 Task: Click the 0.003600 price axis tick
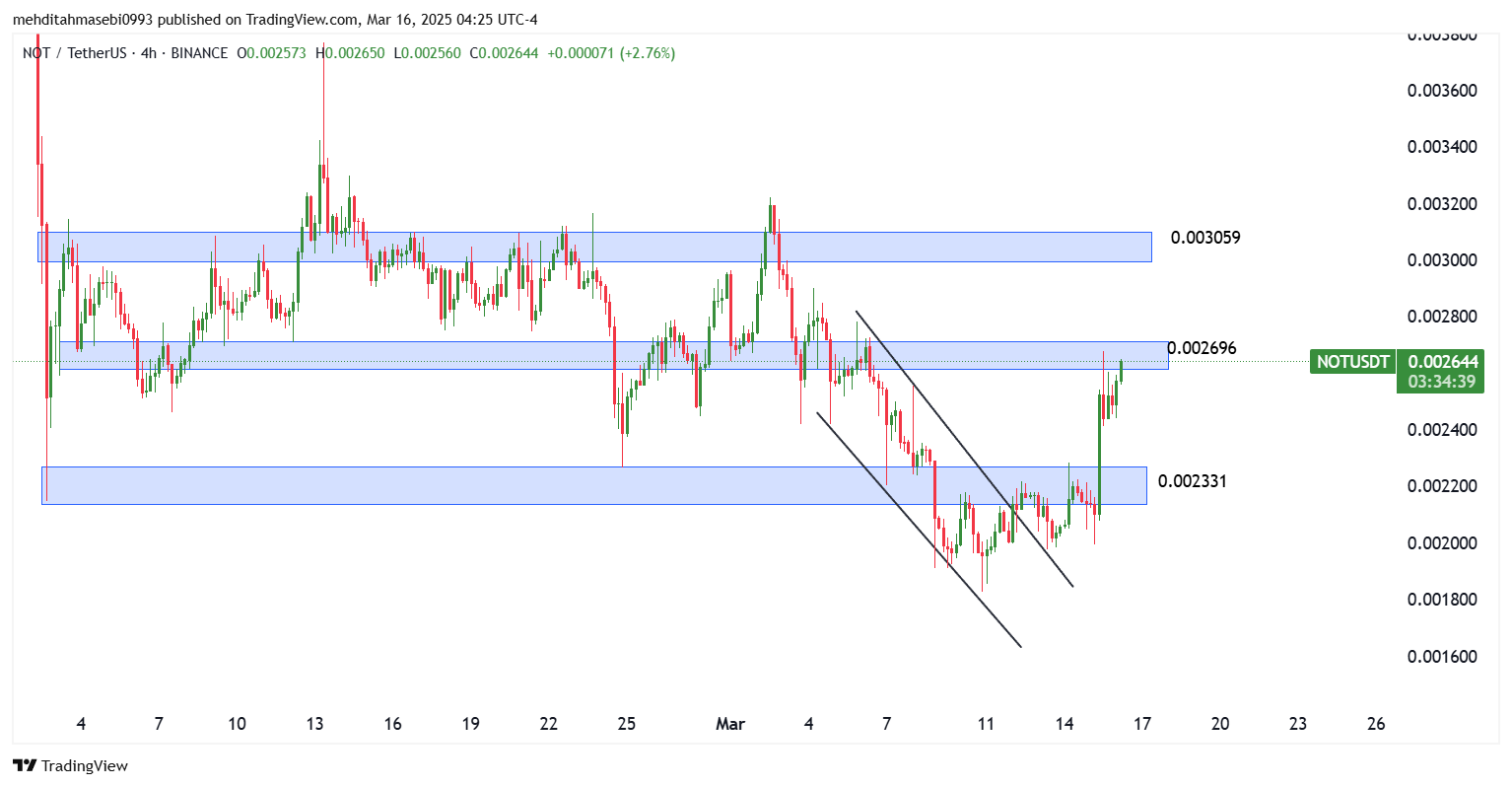coord(1442,91)
